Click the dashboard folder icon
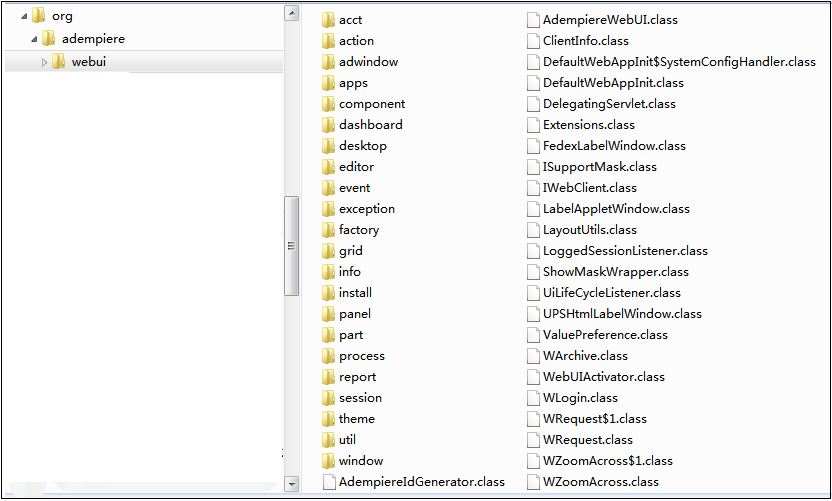Viewport: 832px width, 501px height. [328, 125]
